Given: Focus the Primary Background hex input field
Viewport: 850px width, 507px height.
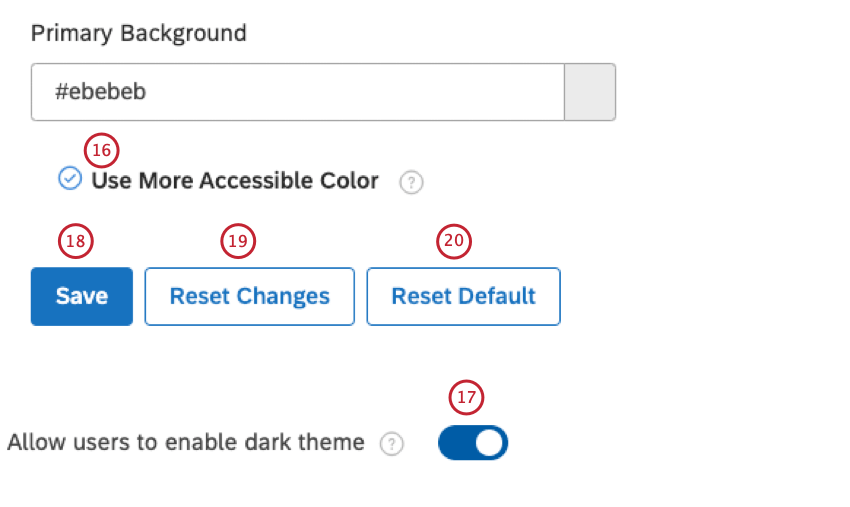Looking at the screenshot, I should 298,92.
